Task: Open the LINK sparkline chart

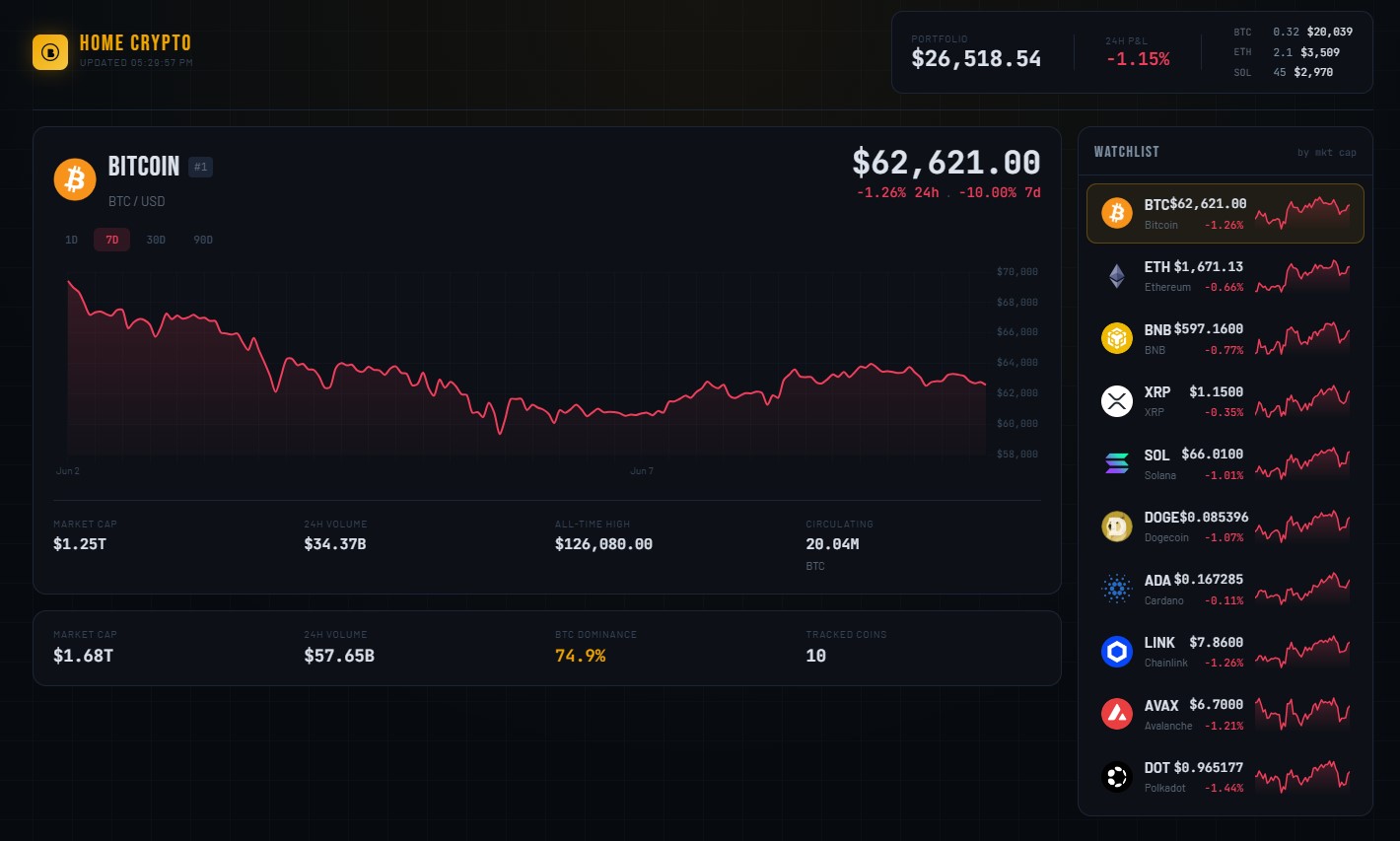Action: [1302, 652]
